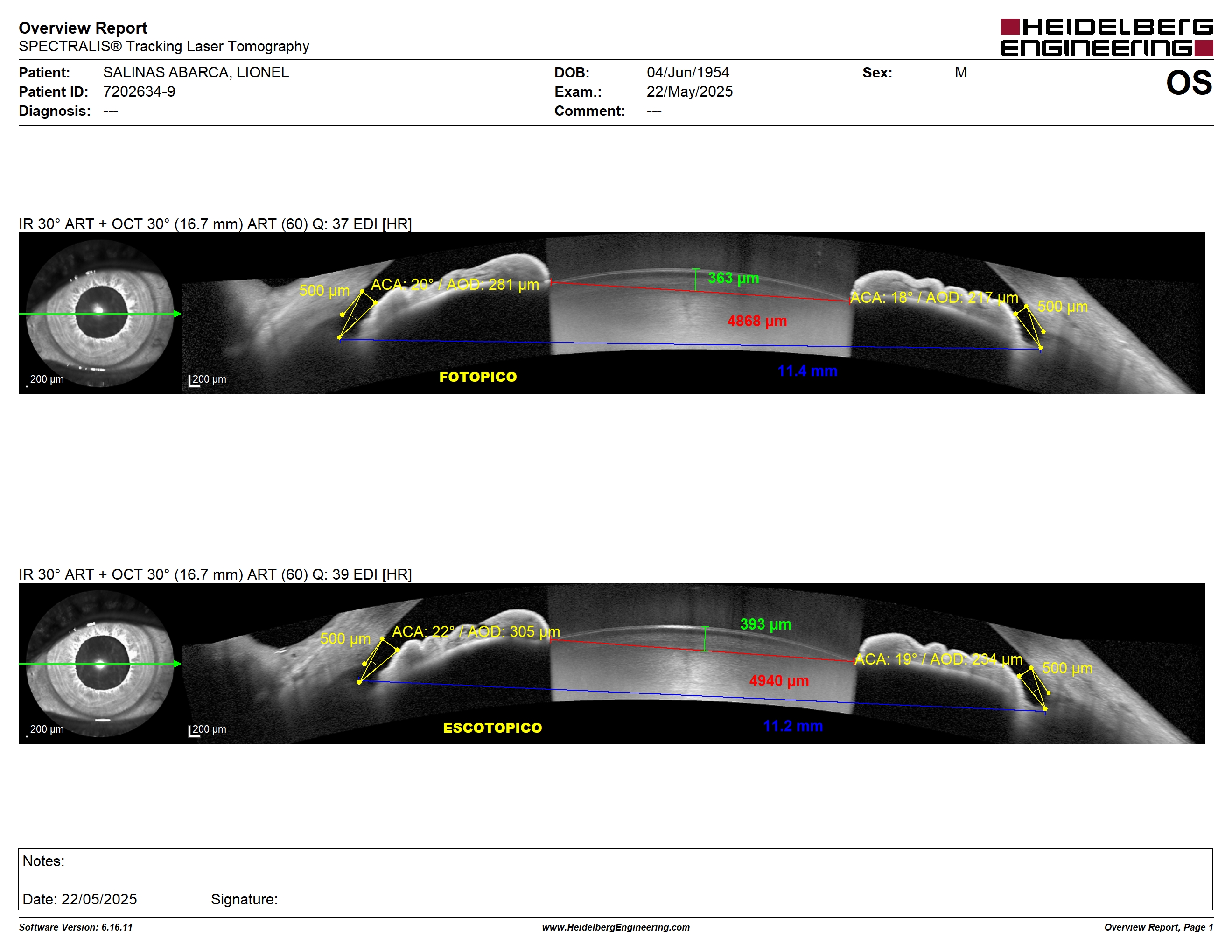Click the green scan arrowhead on lower IR image
This screenshot has height=952, width=1232.
(177, 664)
